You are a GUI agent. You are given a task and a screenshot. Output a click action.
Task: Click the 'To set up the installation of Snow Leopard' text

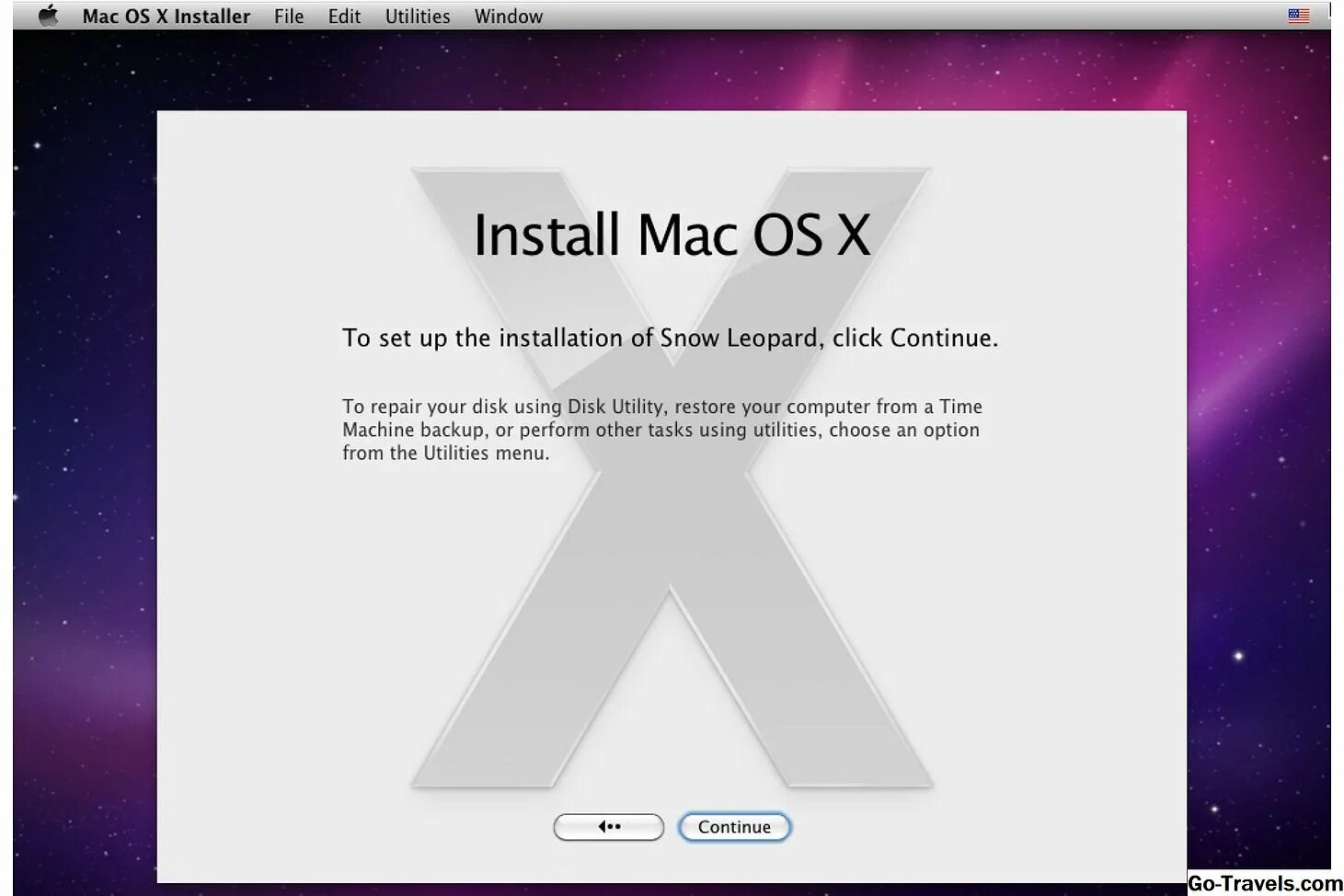tap(671, 339)
